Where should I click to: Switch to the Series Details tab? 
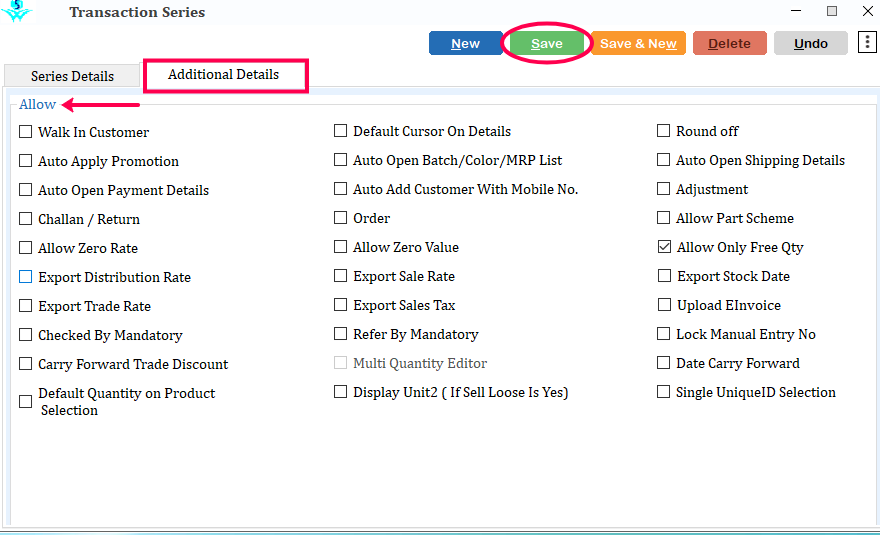[72, 76]
